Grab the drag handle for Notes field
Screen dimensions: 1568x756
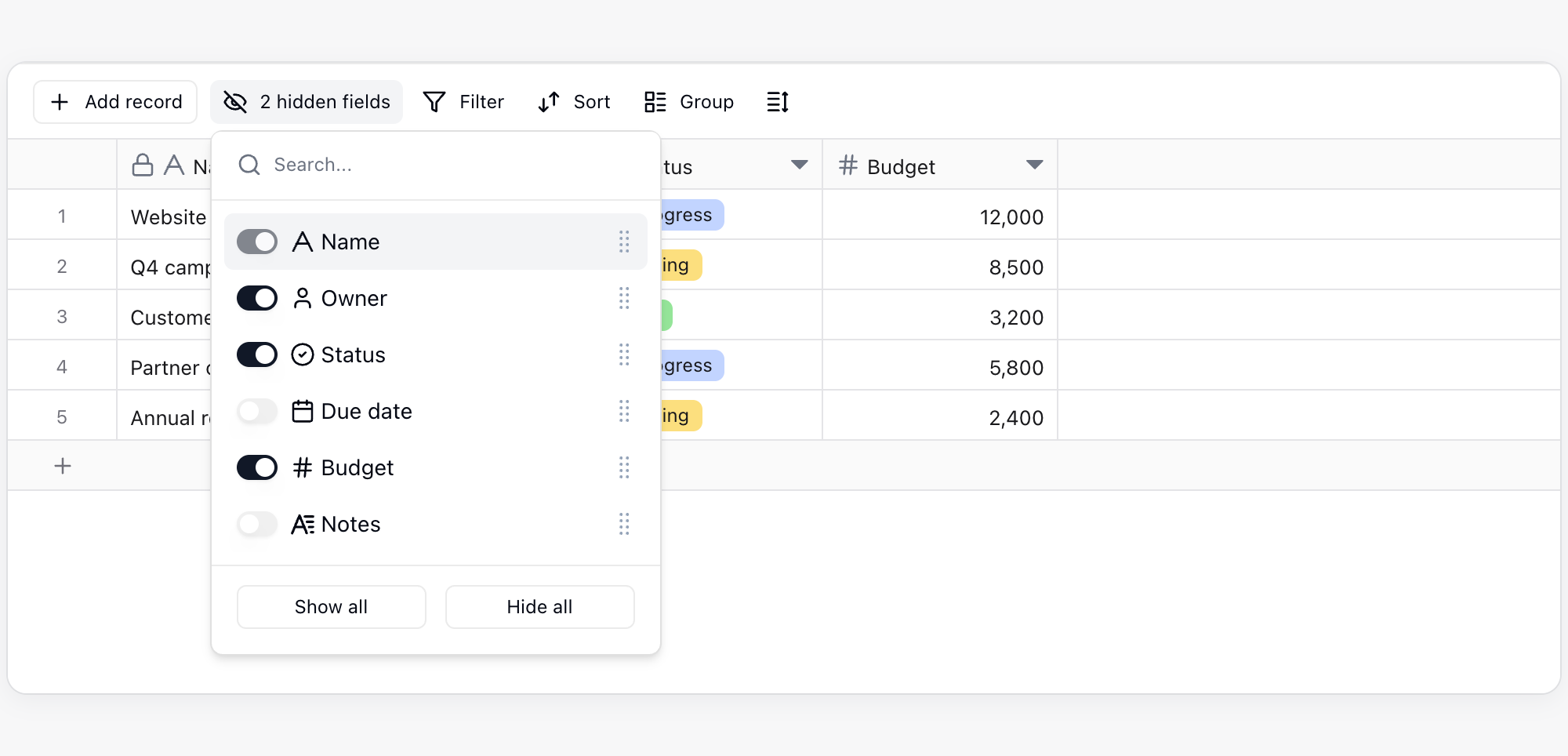(x=624, y=524)
